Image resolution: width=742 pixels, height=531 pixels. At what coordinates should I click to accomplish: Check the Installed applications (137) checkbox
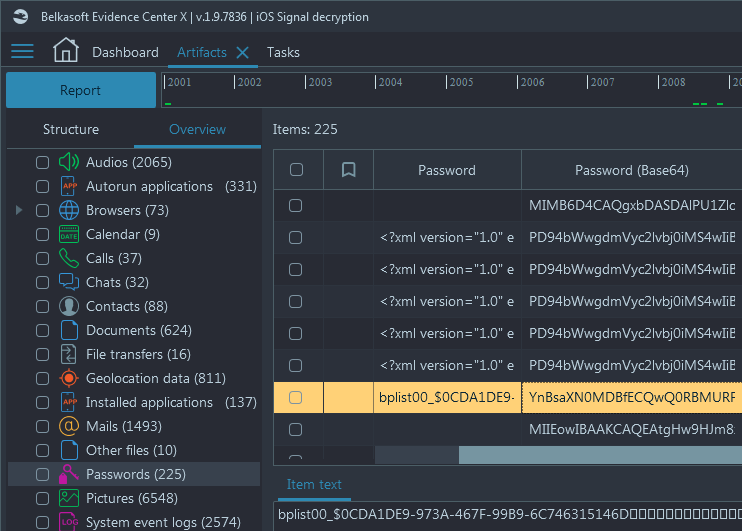pyautogui.click(x=43, y=402)
